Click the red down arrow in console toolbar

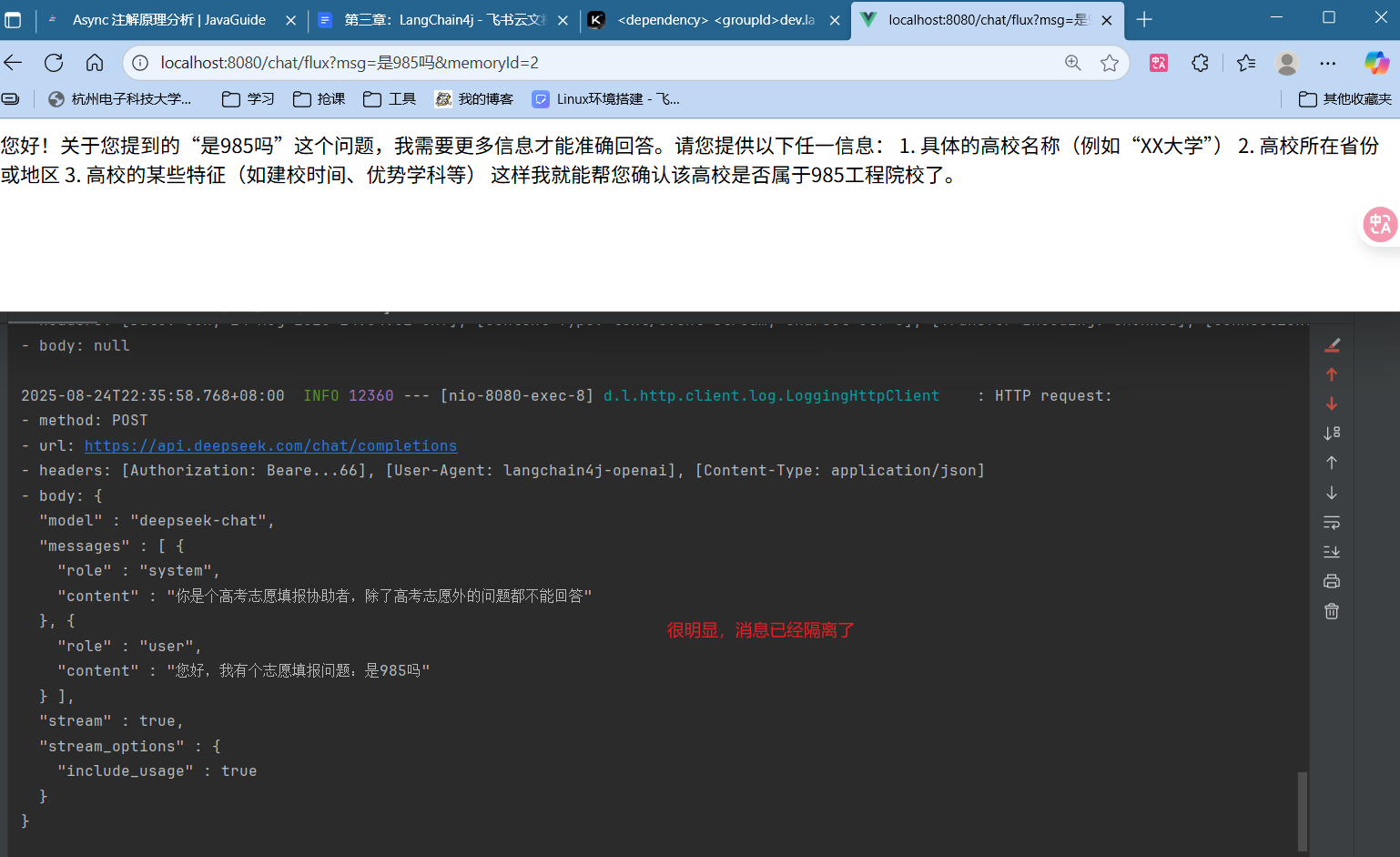1332,403
